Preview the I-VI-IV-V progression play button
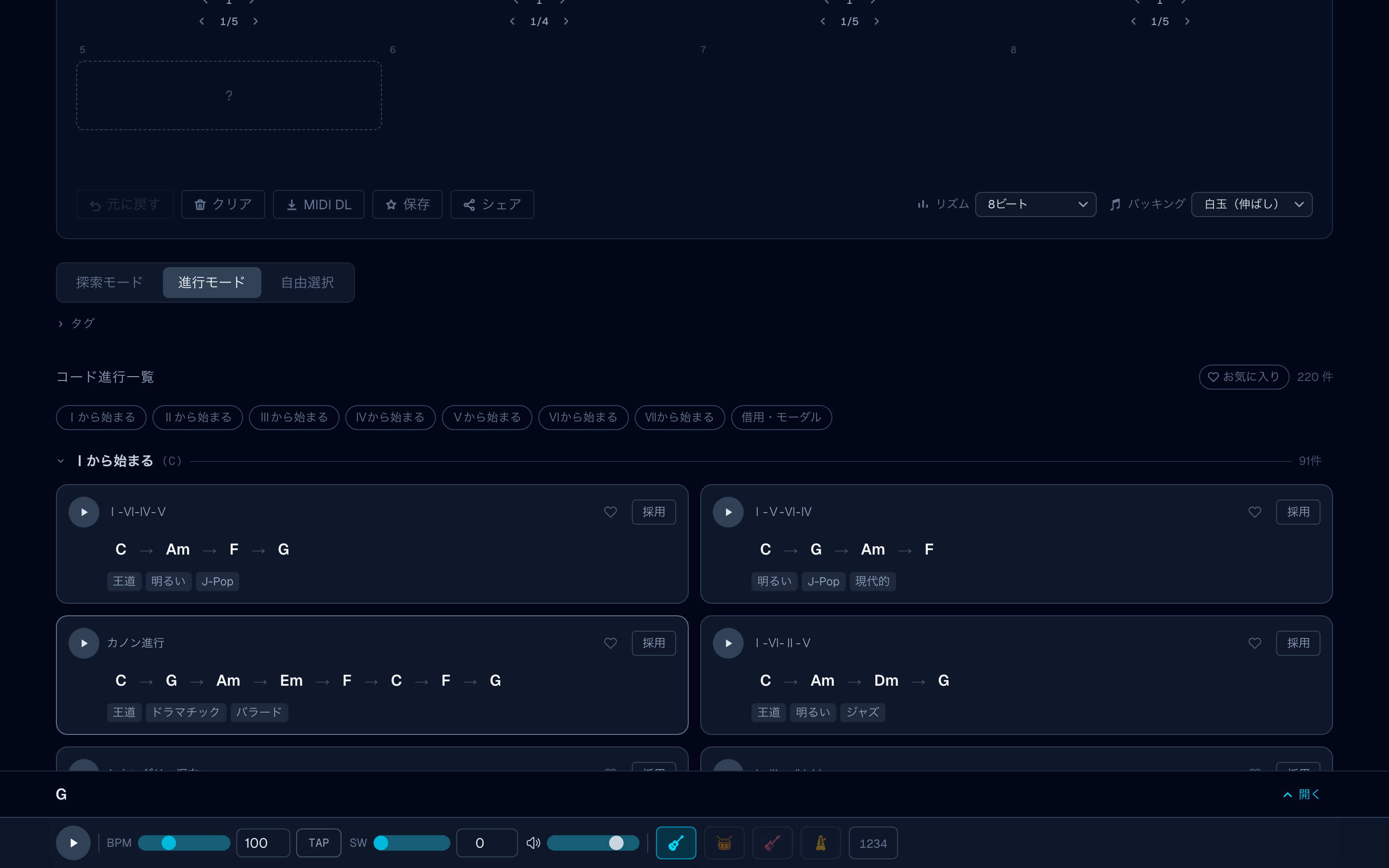Screen dimensions: 1389x868 [84, 512]
